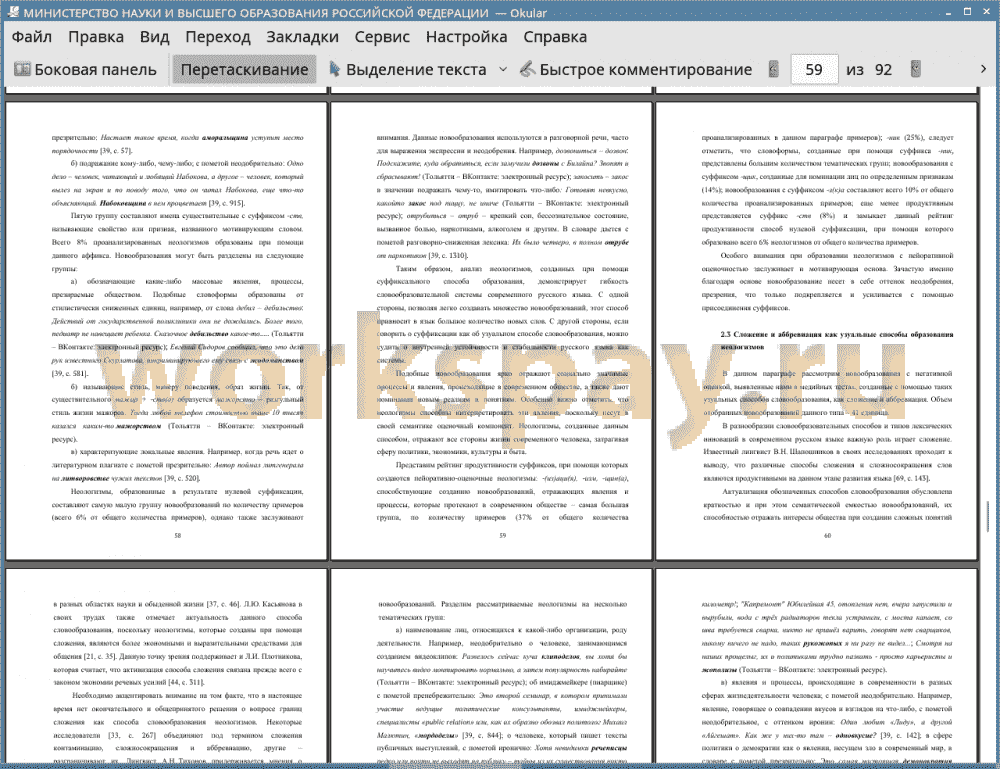Enable the Перетаскивание browse mode
Viewport: 1000px width, 769px height.
(x=244, y=70)
